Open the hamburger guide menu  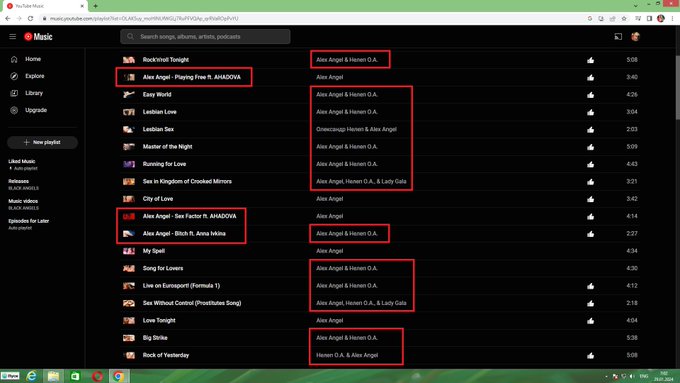tap(13, 36)
